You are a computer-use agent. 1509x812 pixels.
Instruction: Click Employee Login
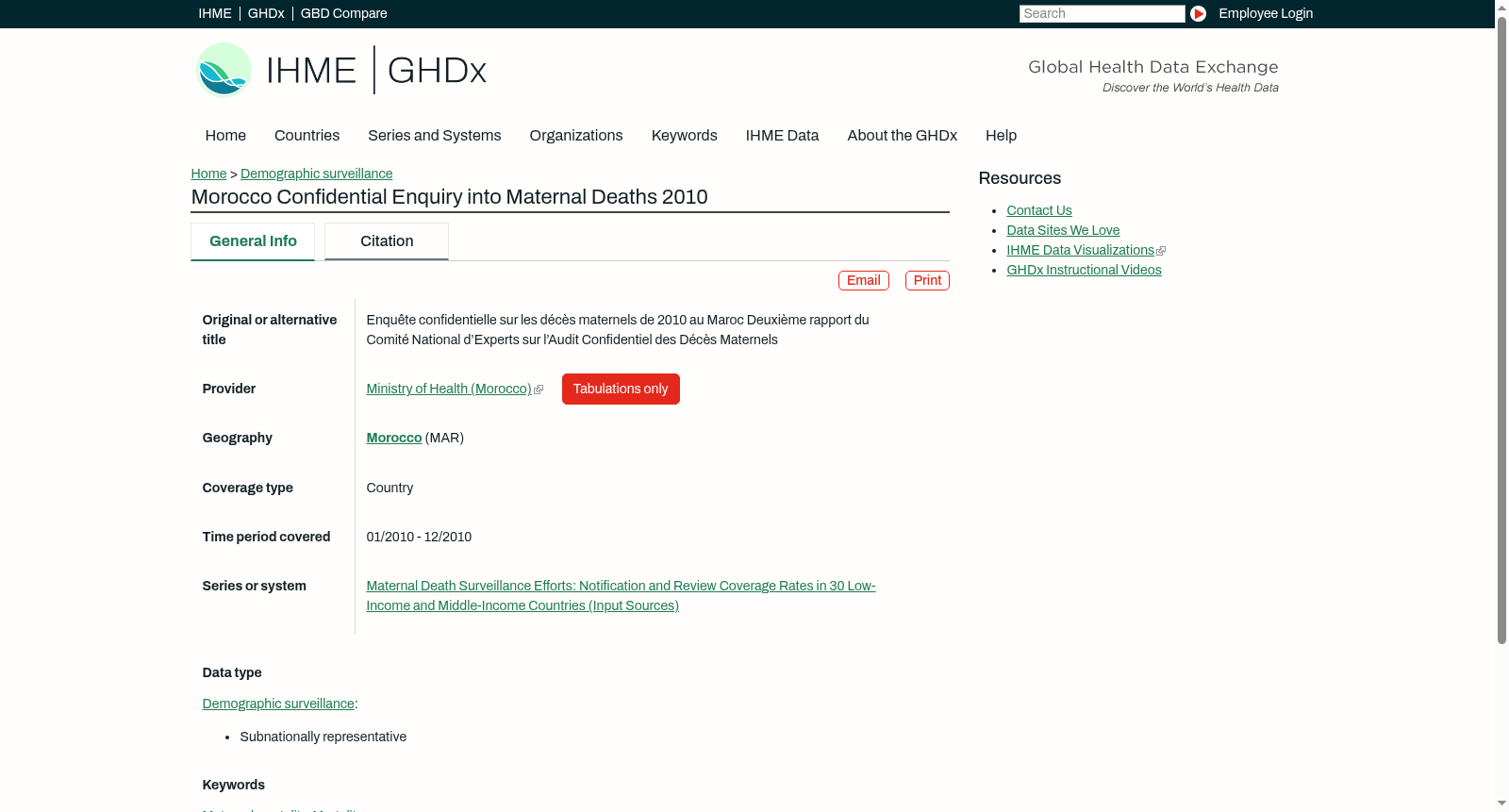(x=1266, y=13)
